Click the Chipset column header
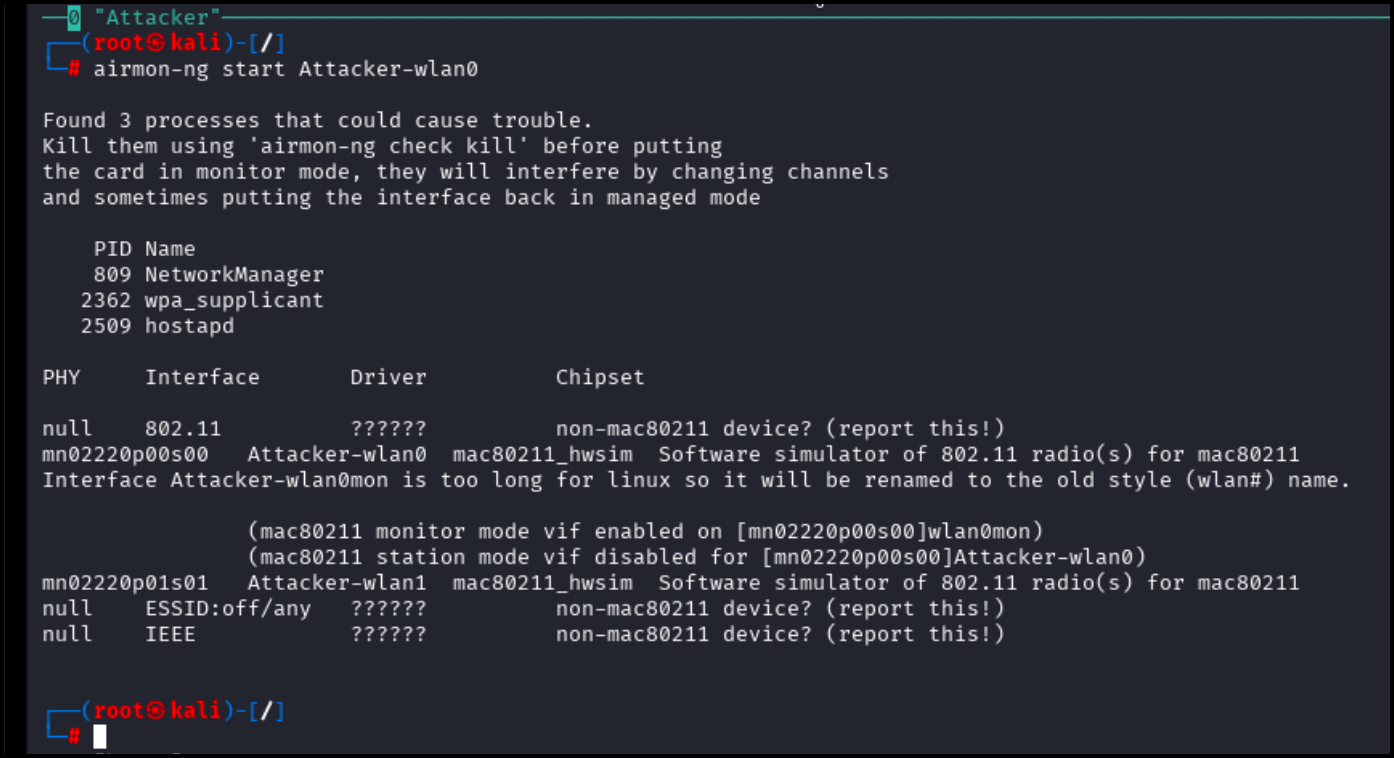This screenshot has height=758, width=1394. [600, 377]
